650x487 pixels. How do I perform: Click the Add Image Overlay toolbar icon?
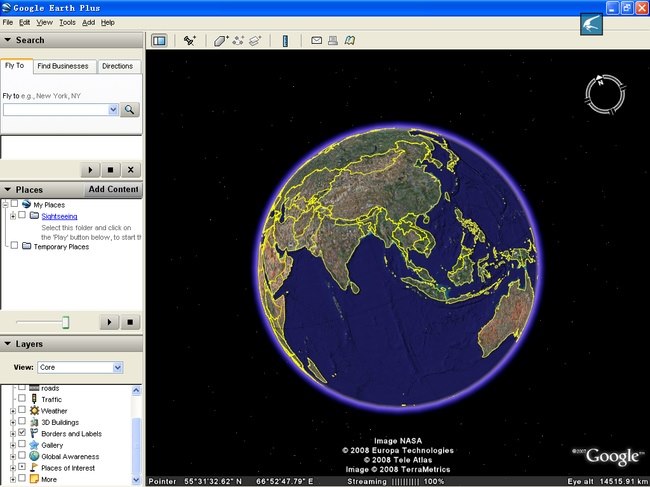pos(255,41)
